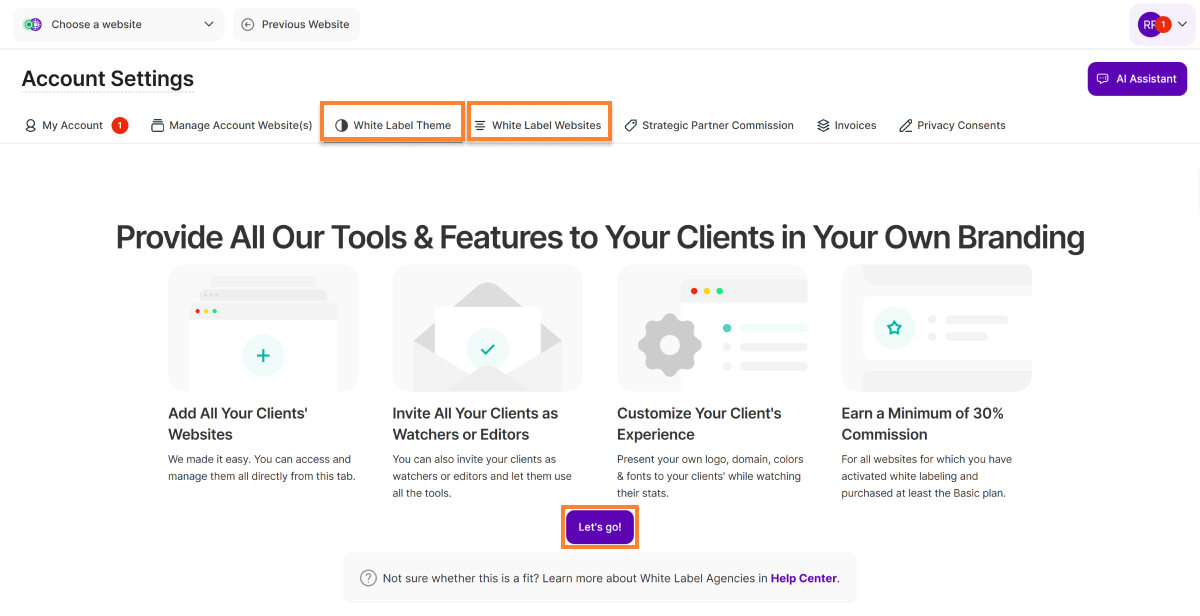Expand the Choose a website dropdown

208,24
